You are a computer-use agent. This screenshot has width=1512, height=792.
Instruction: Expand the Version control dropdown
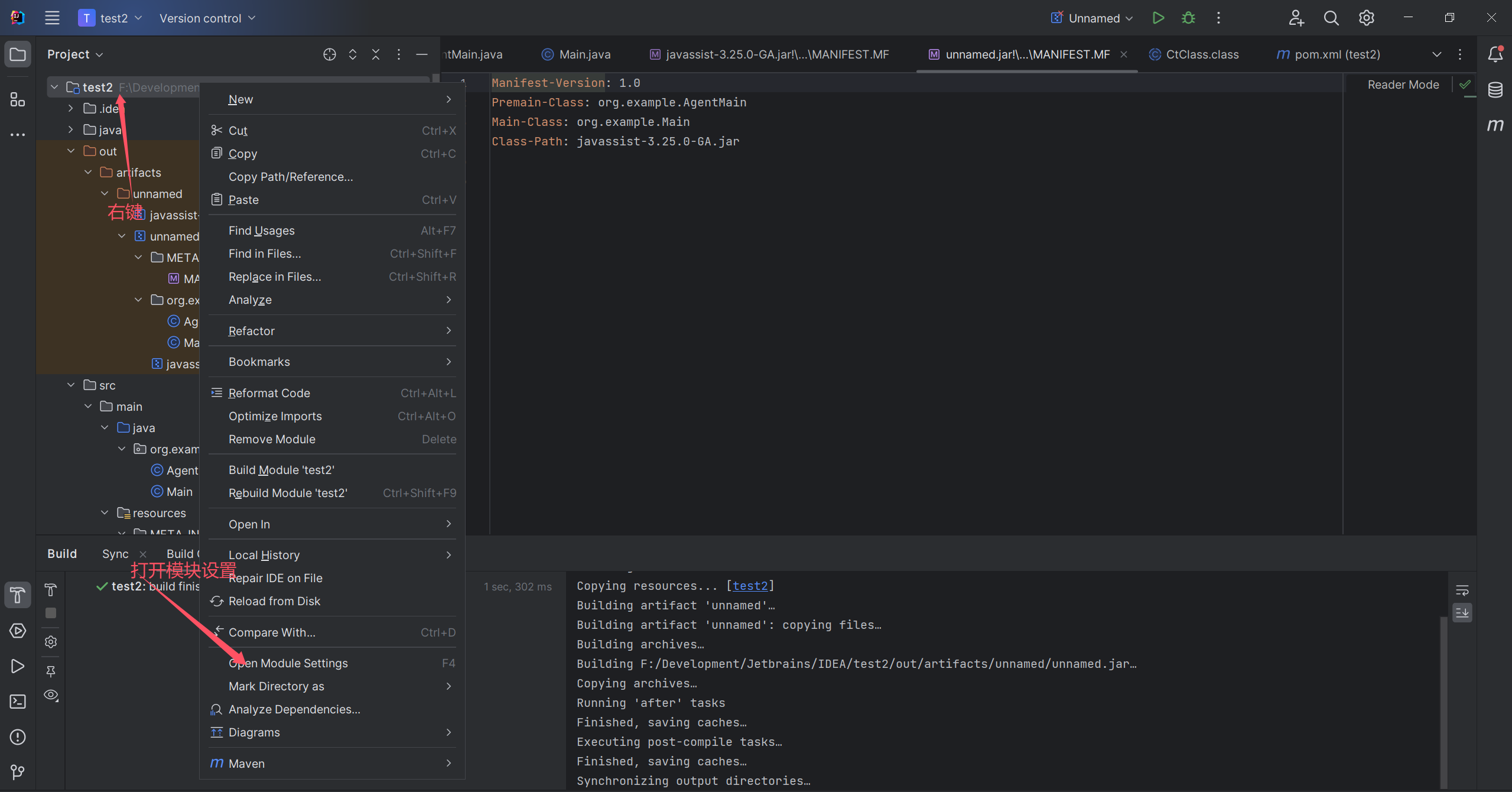(207, 18)
